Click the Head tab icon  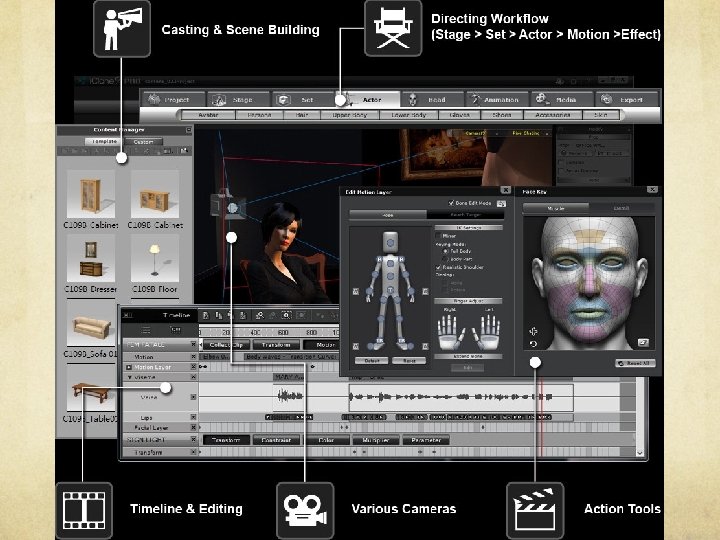tap(413, 99)
